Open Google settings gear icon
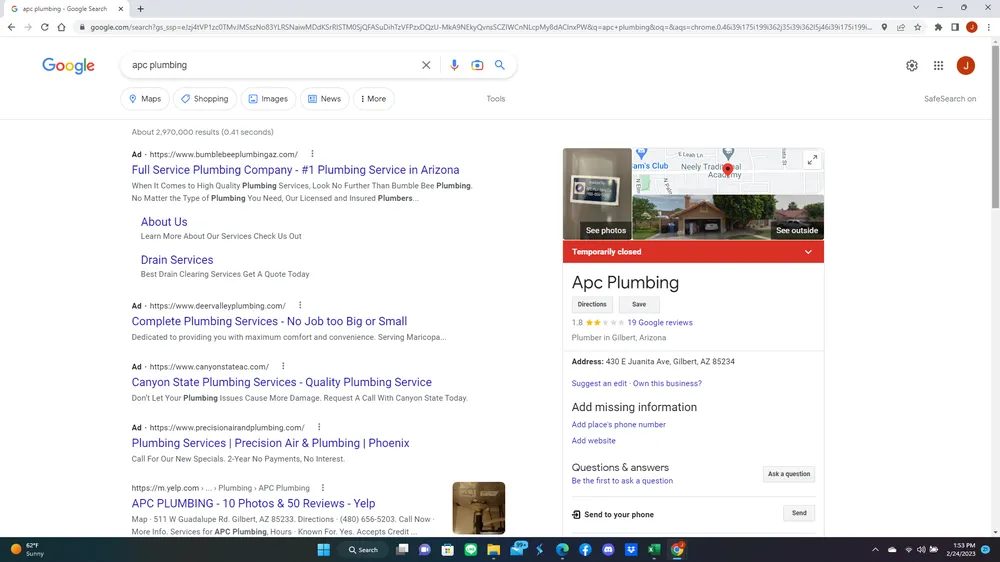Screen dimensions: 1000x562 [912, 66]
